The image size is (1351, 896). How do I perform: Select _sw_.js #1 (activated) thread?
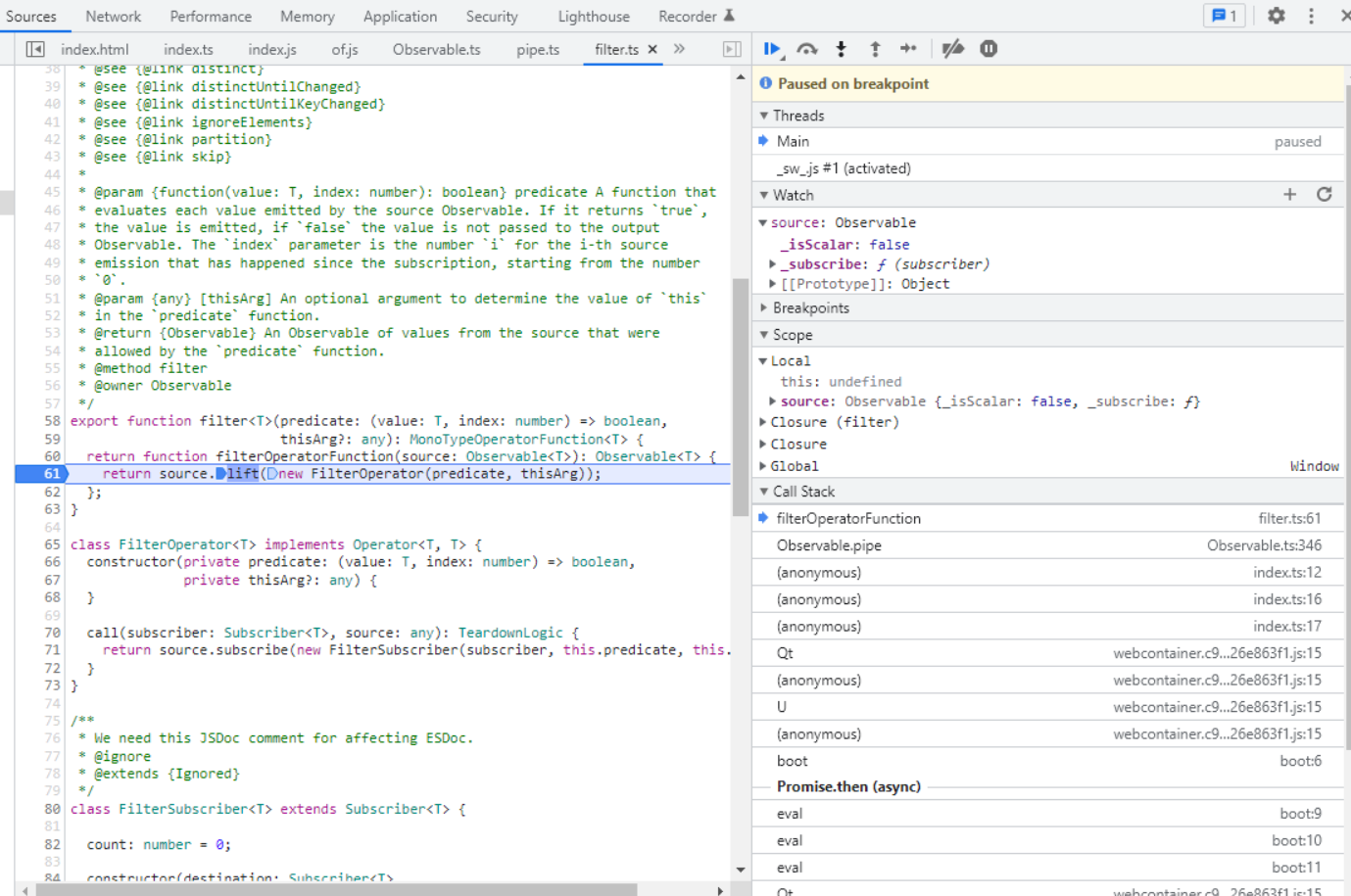coord(1048,168)
